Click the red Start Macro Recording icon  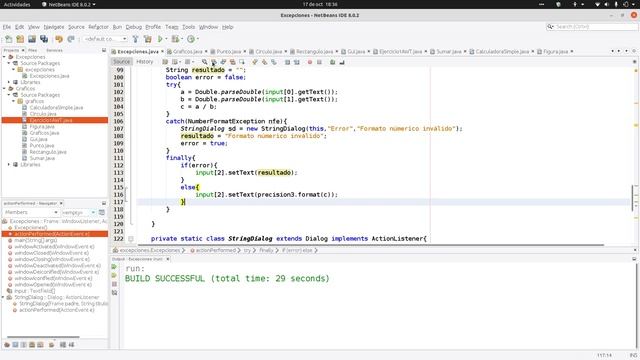click(310, 62)
